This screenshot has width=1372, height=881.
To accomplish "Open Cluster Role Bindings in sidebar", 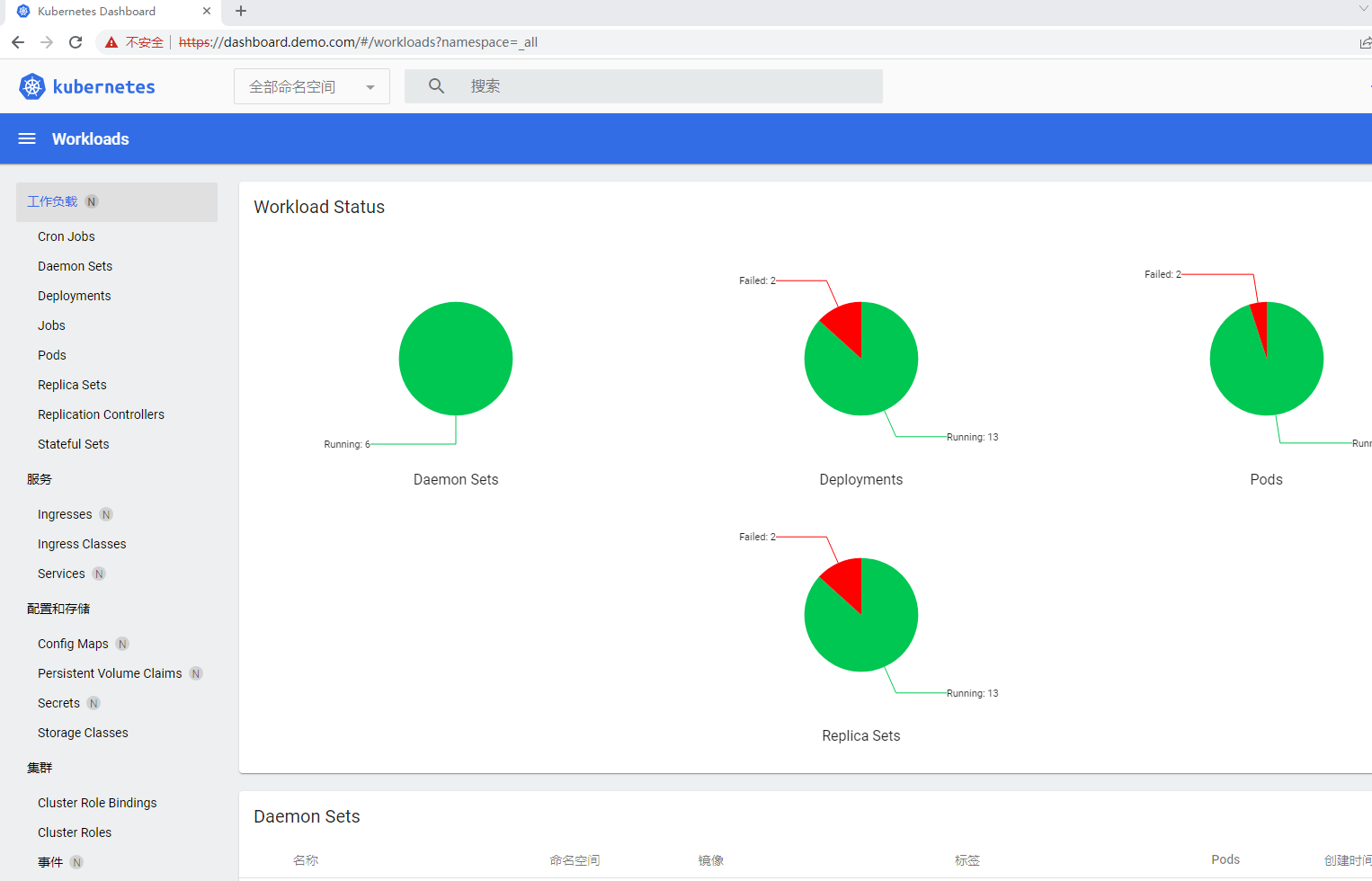I will tap(97, 803).
